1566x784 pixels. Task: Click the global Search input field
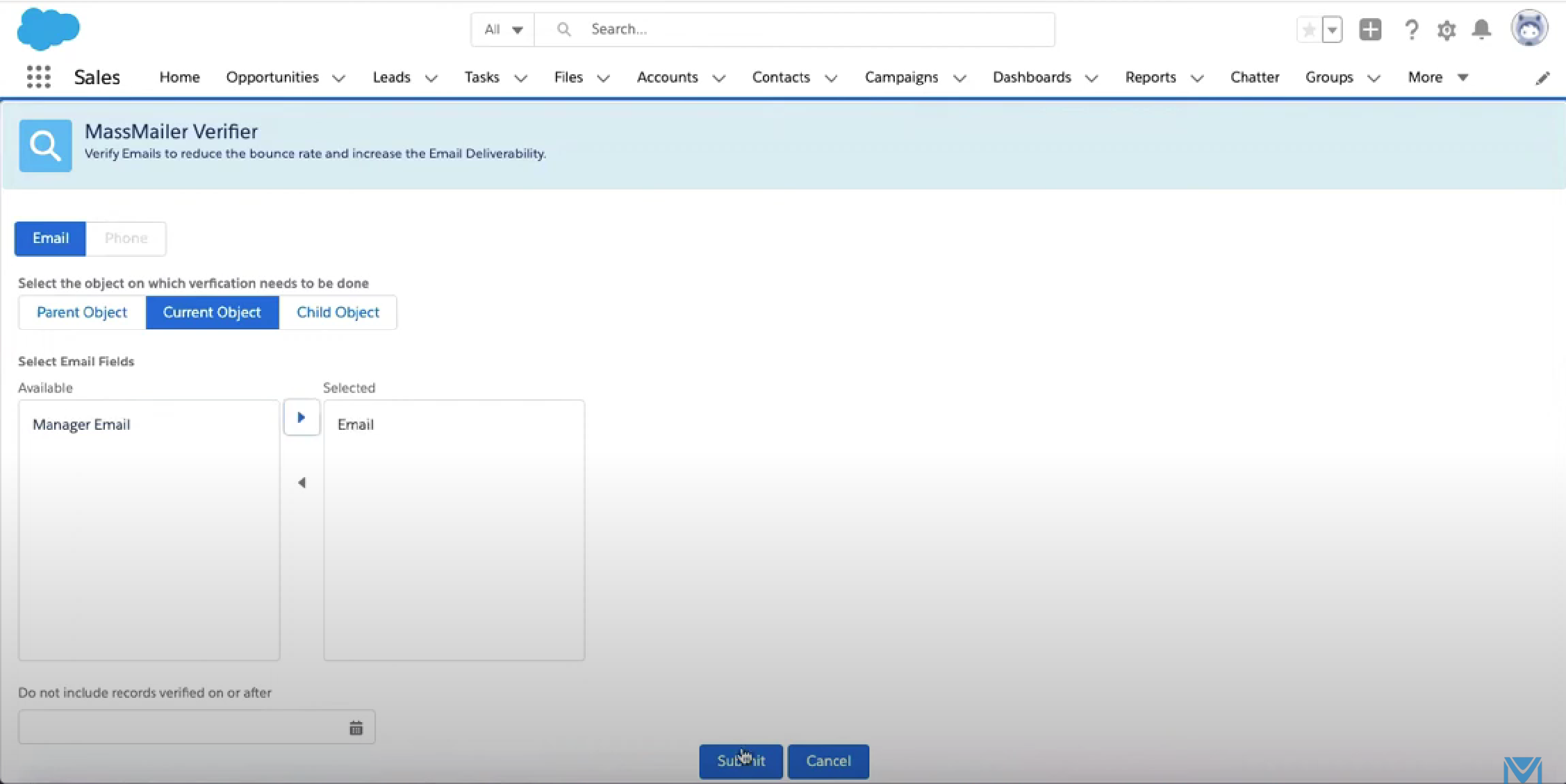coord(794,29)
